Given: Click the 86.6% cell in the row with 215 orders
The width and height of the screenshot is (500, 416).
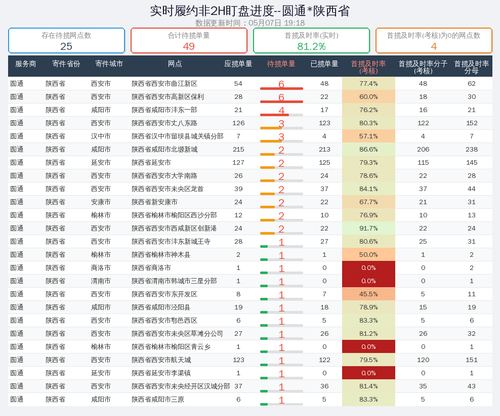Looking at the screenshot, I should pyautogui.click(x=368, y=149).
